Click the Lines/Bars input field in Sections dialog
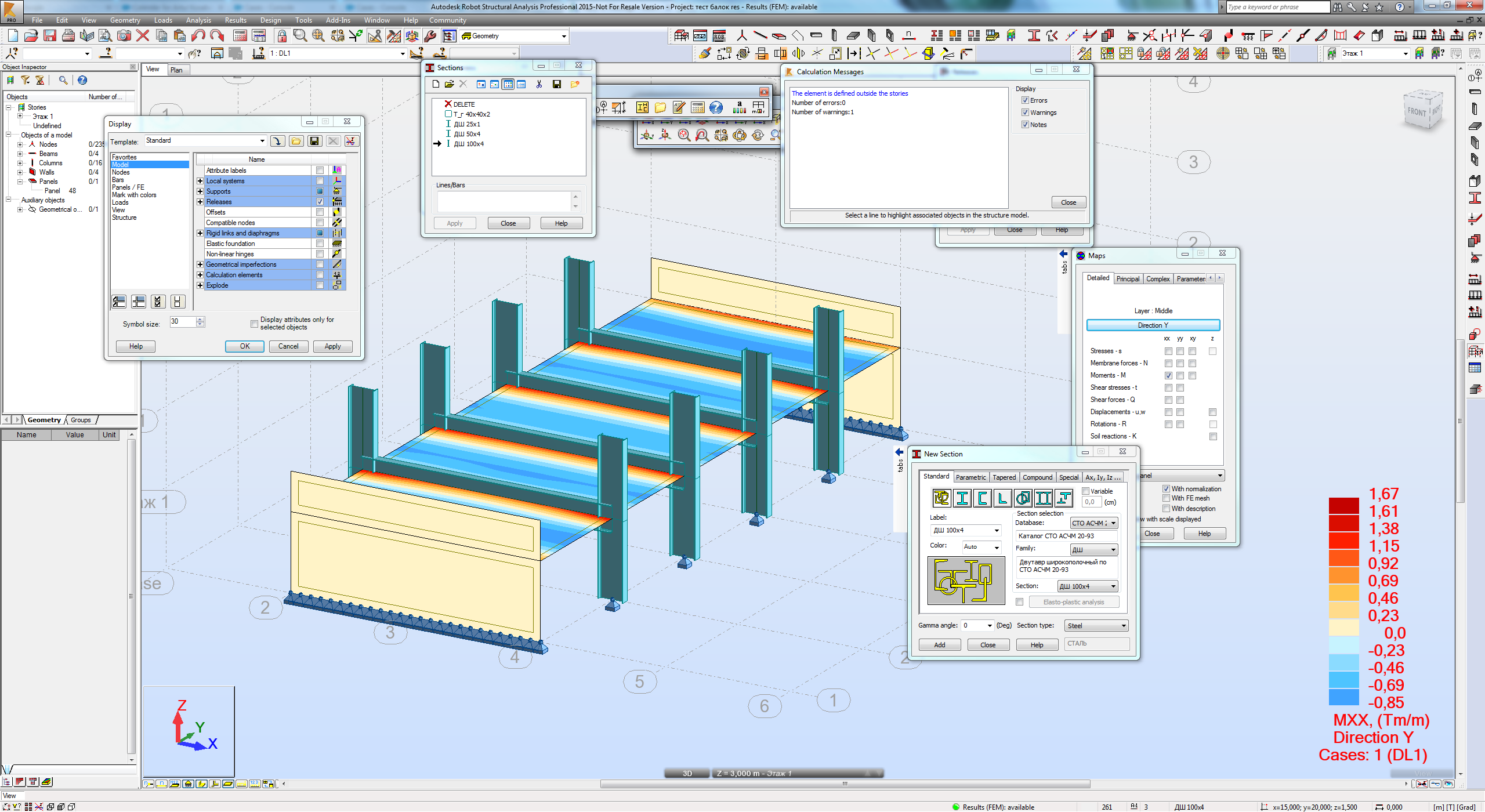1485x812 pixels. coord(504,201)
